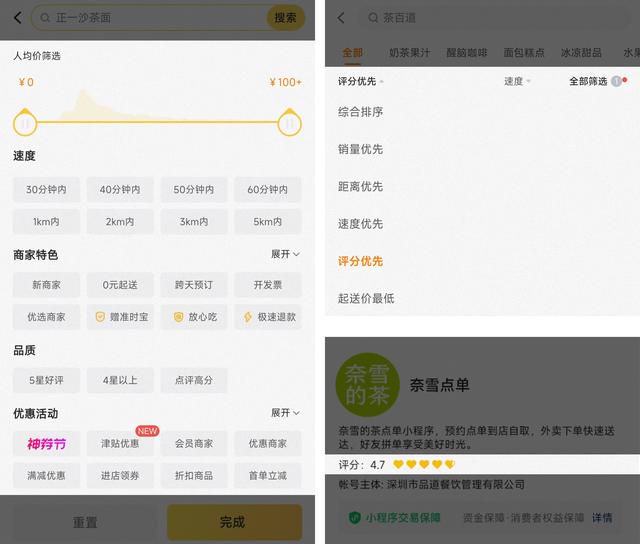Open the 评分优先 sort dropdown
This screenshot has width=640, height=544.
(360, 81)
